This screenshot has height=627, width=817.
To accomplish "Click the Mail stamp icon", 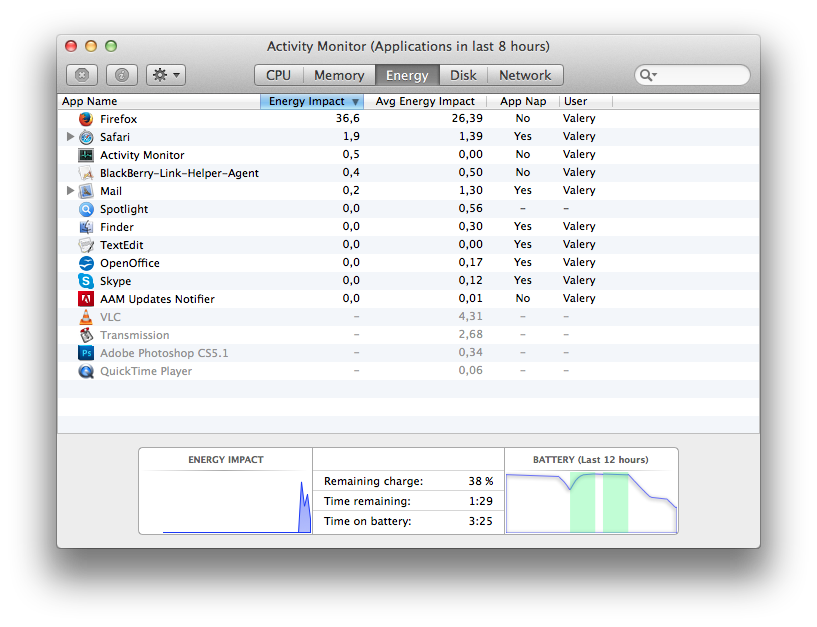I will [86, 191].
